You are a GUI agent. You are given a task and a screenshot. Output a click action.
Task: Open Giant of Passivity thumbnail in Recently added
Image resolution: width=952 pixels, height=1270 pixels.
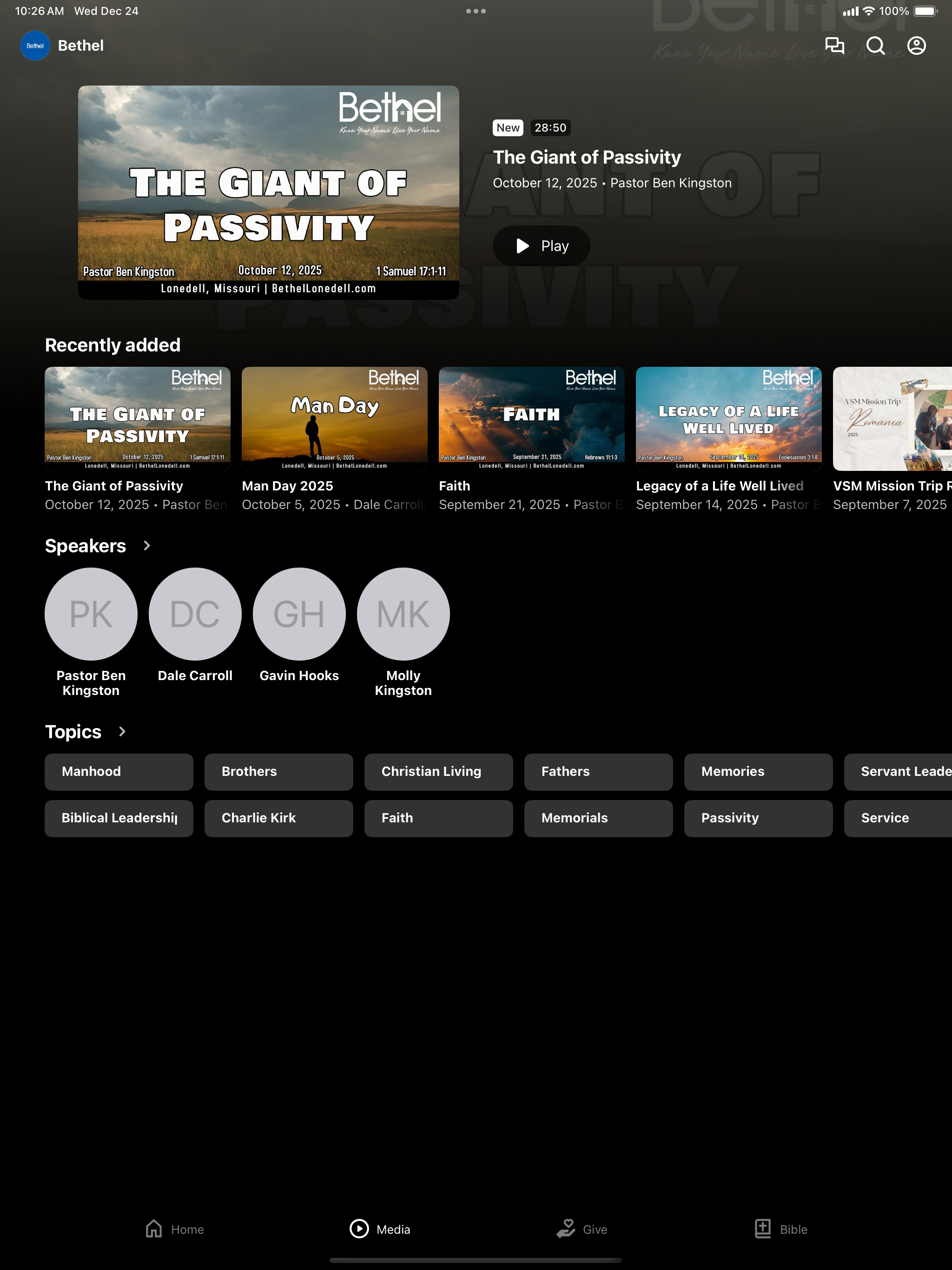tap(138, 418)
